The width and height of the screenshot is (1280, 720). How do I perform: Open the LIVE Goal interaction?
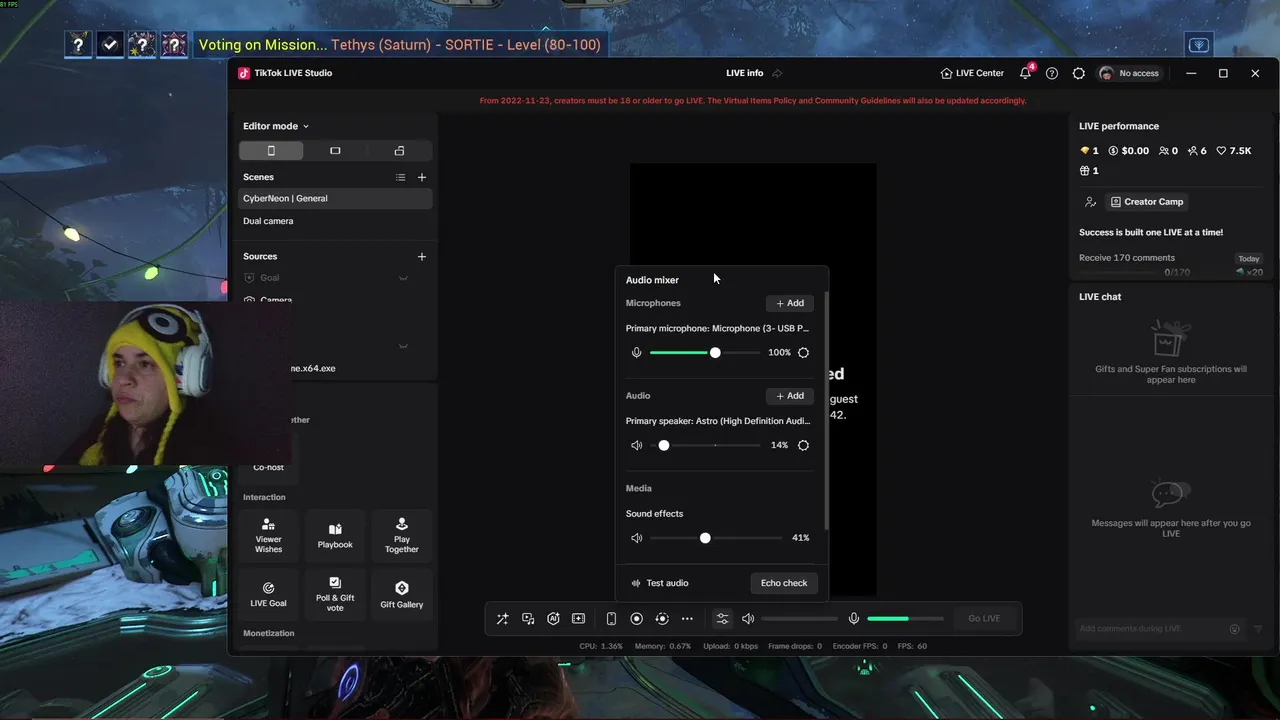(x=268, y=594)
